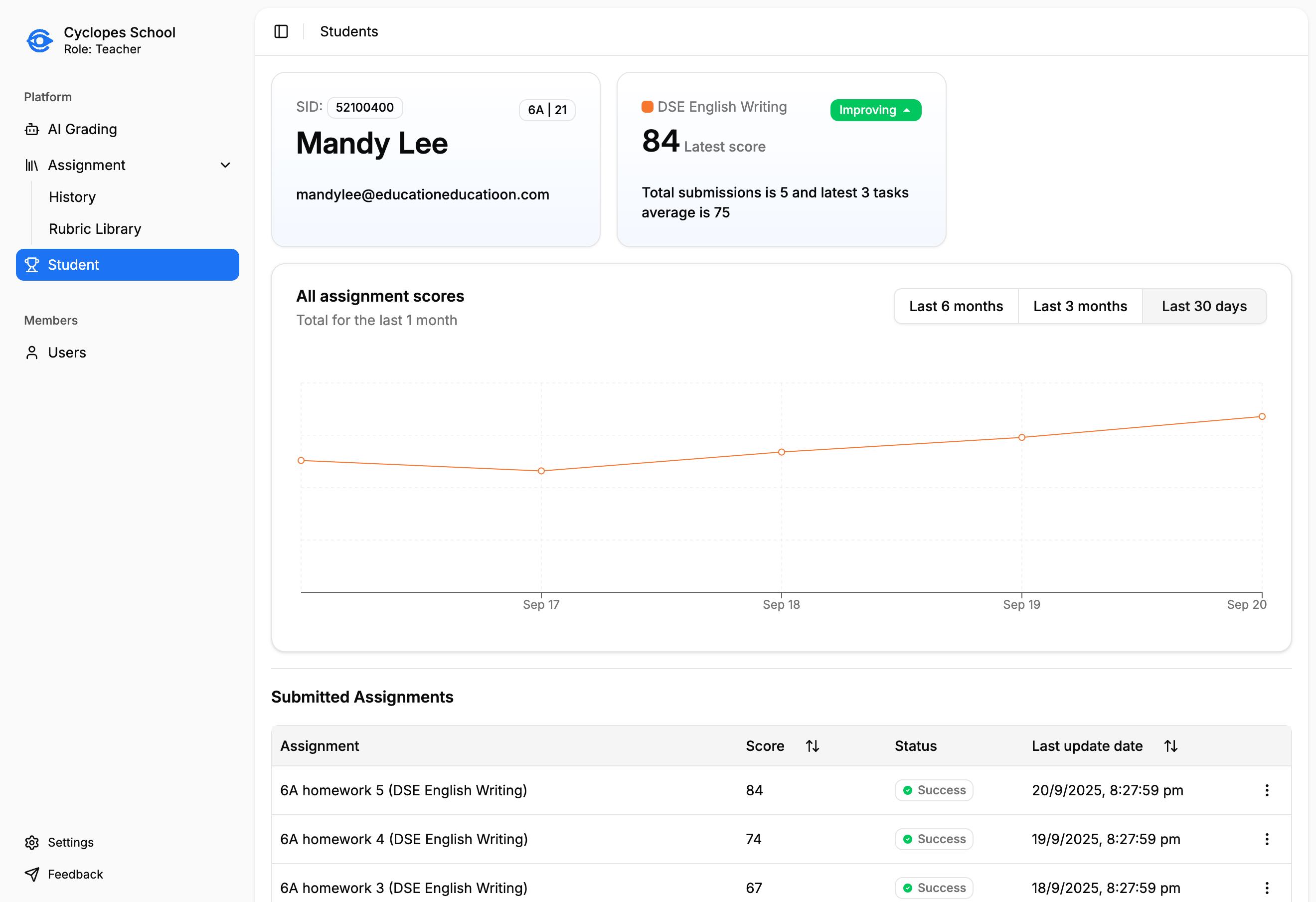The height and width of the screenshot is (902, 1316).
Task: Open Settings via the gear icon
Action: coord(32,843)
